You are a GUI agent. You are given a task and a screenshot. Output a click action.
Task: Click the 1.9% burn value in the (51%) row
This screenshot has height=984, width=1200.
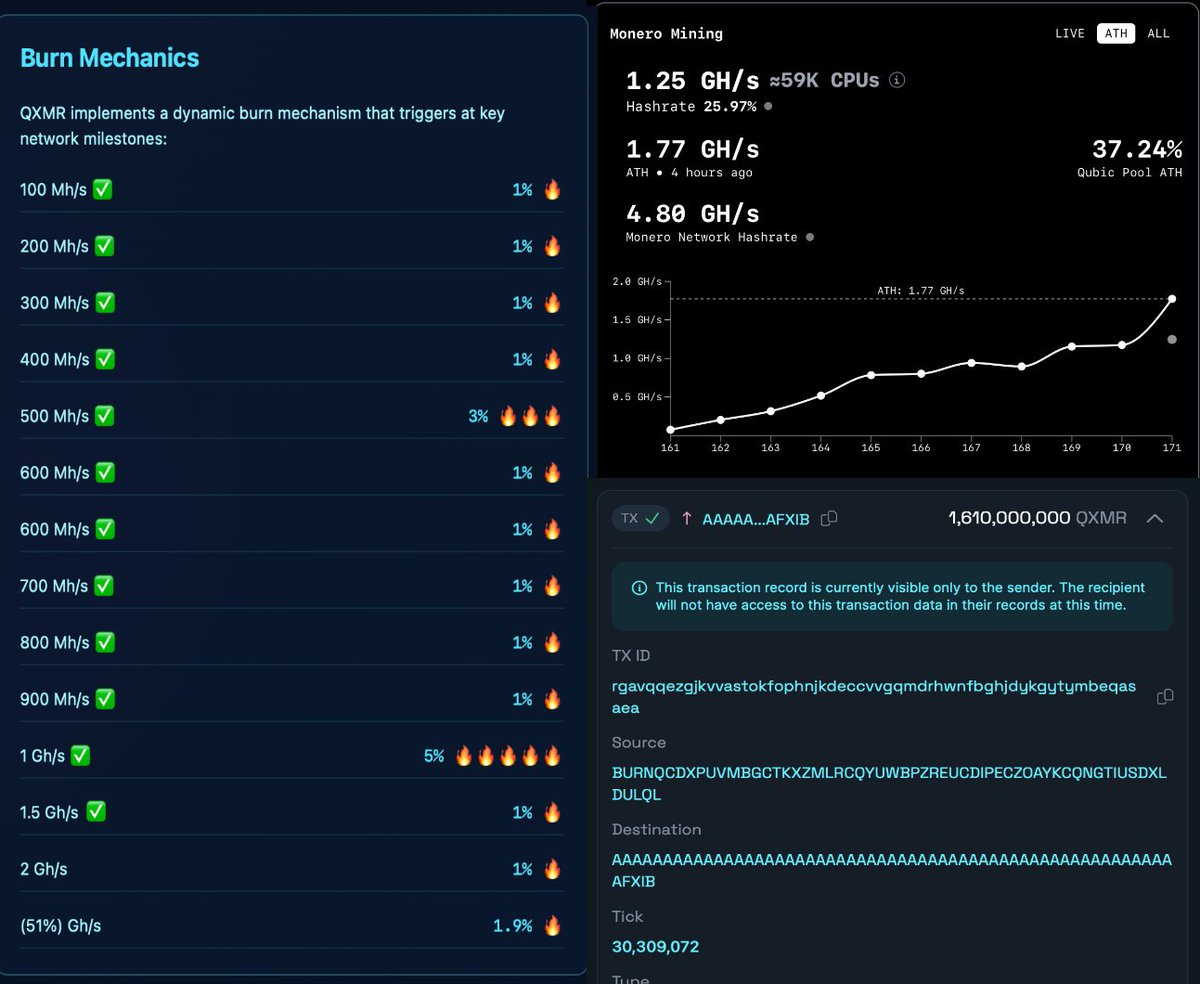[x=512, y=926]
